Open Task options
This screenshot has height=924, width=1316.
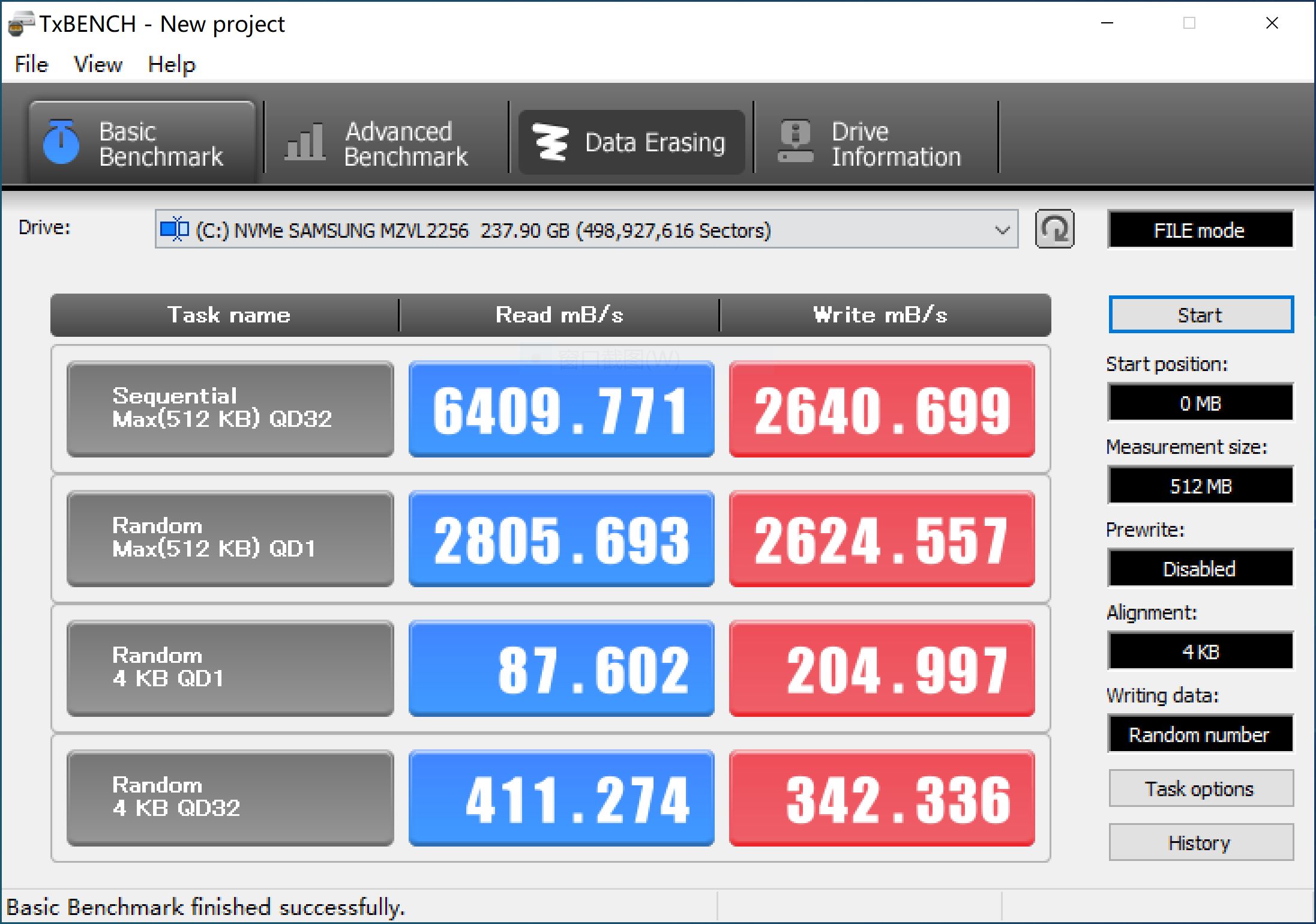(1200, 788)
